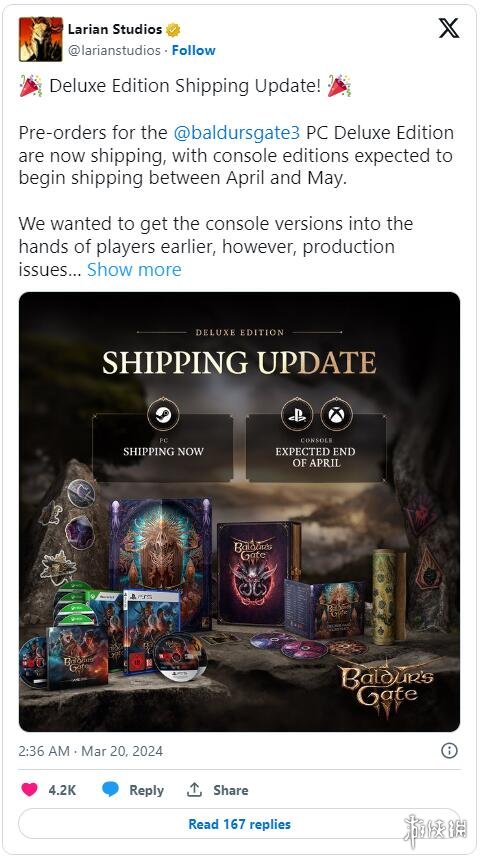Click Read 167 replies button

pos(239,824)
